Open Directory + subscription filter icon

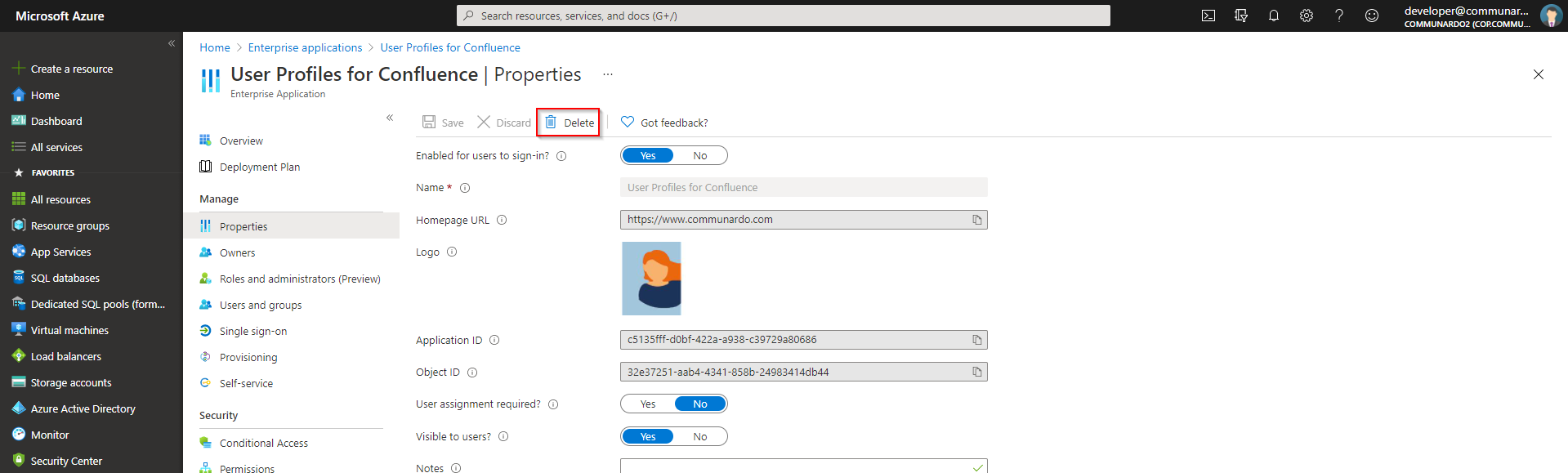point(1241,16)
